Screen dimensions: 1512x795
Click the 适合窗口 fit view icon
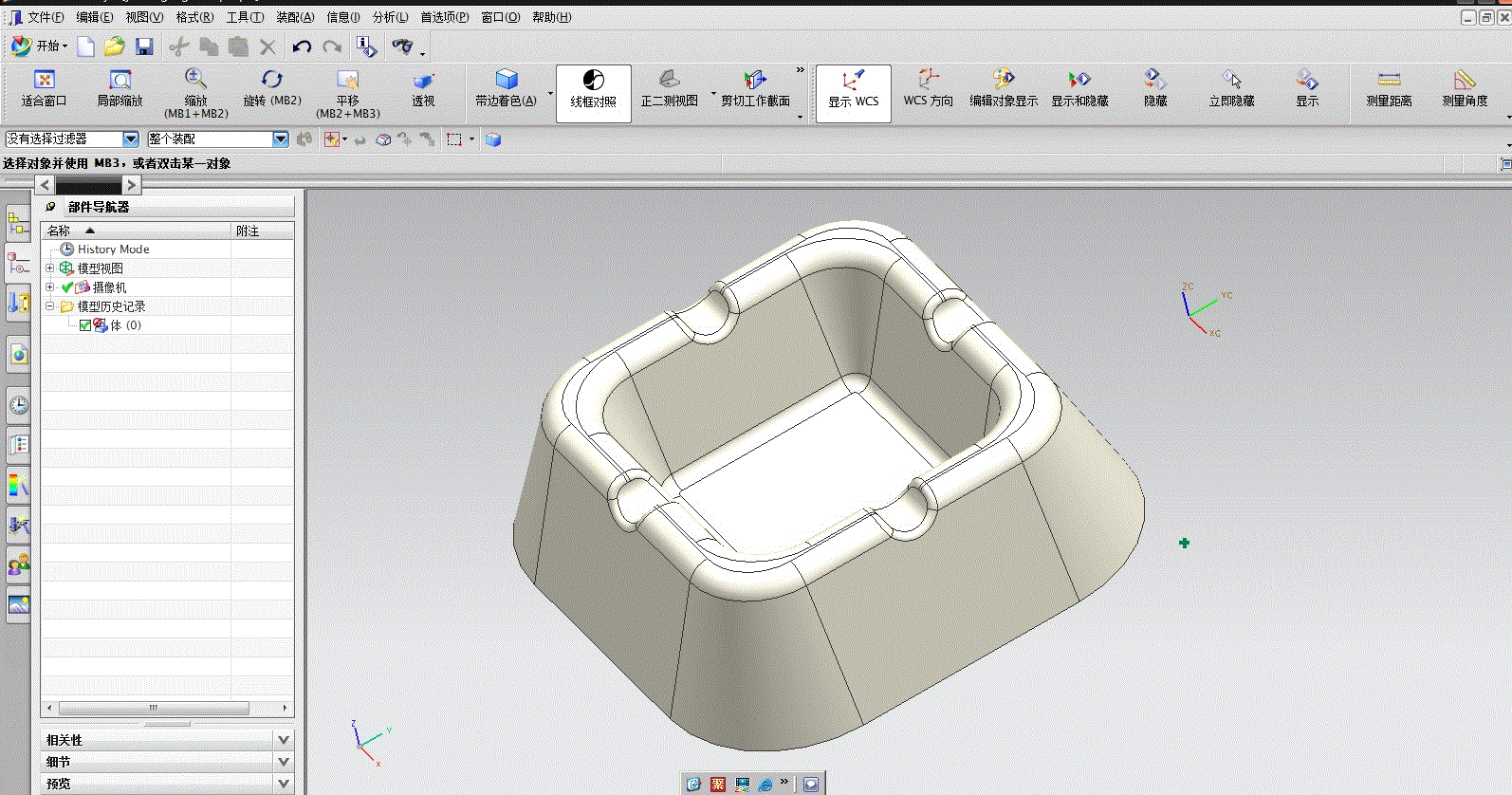(44, 81)
